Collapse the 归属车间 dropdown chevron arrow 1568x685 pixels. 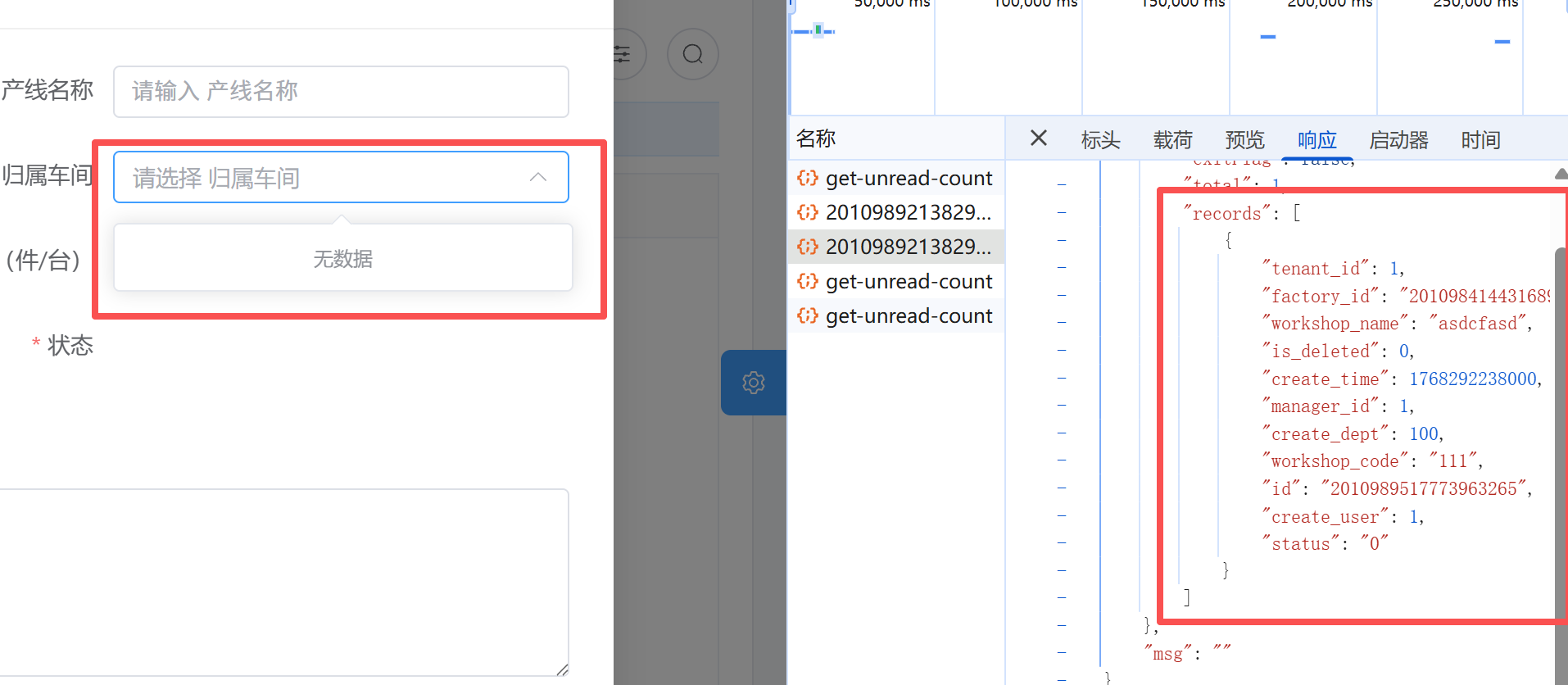click(537, 177)
